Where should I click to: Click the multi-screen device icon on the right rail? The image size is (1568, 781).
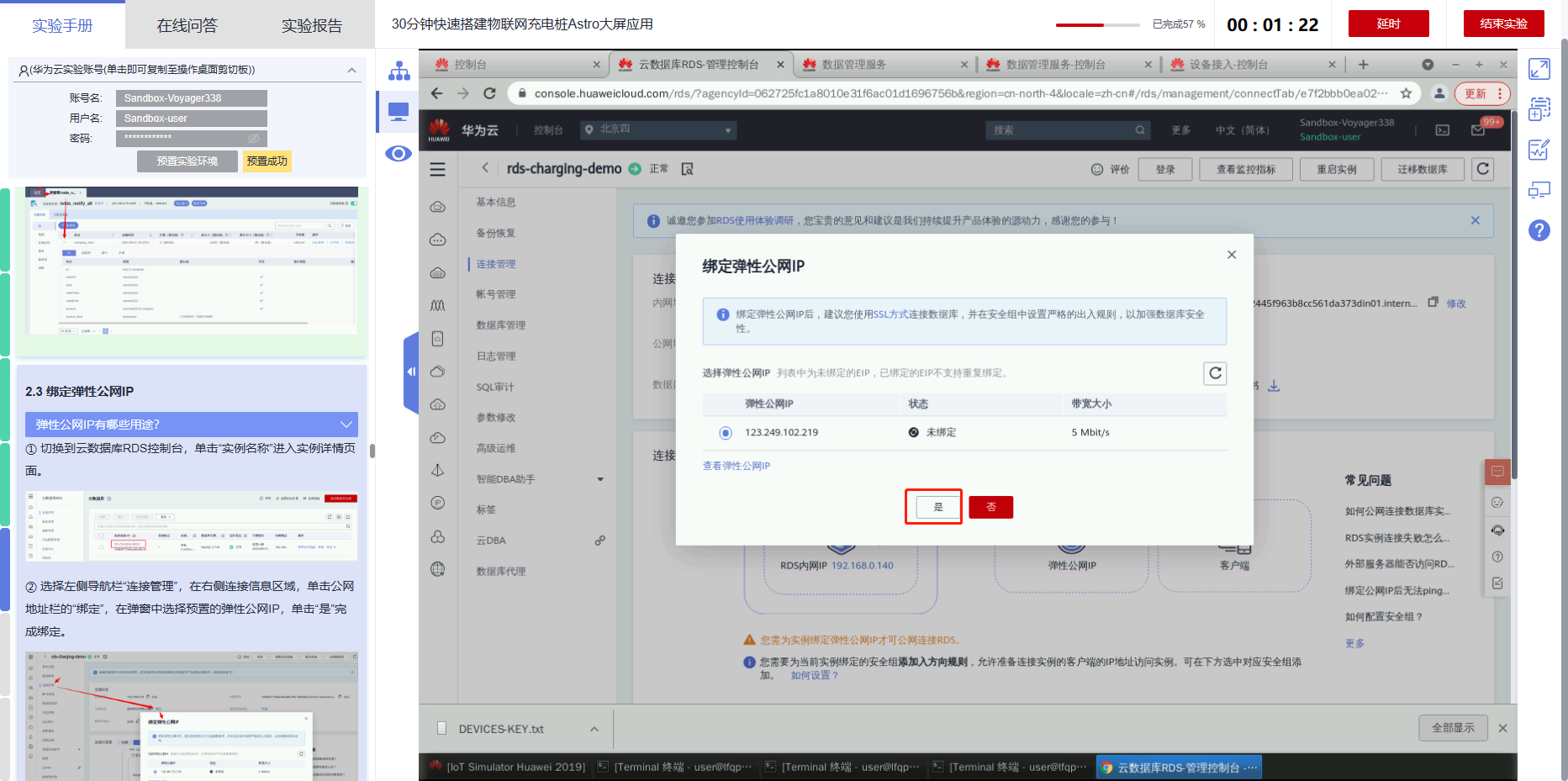click(1539, 190)
